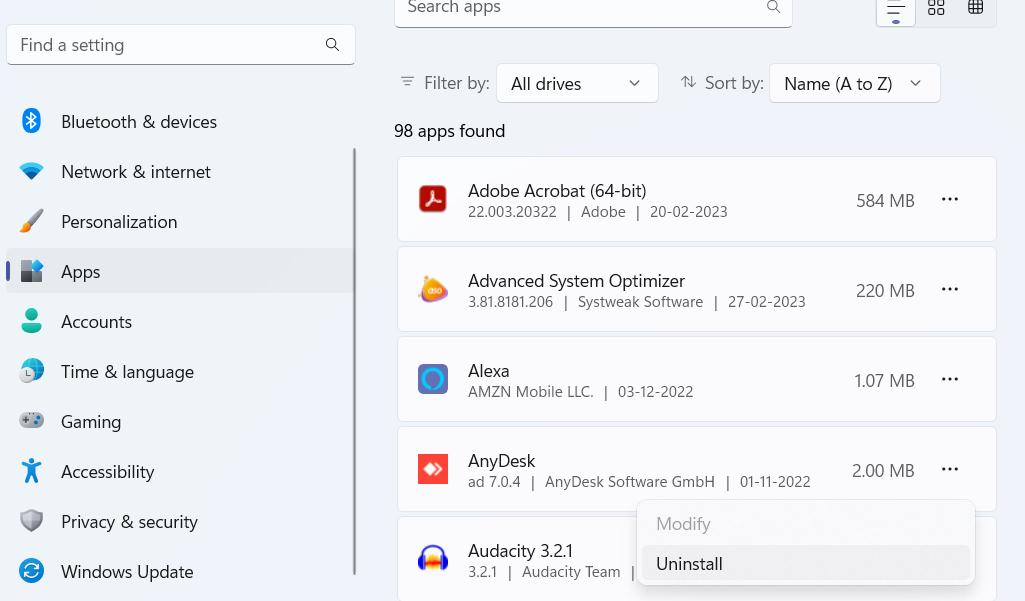Screen dimensions: 1025x601
Task: Open more options for Alexa
Action: (950, 379)
